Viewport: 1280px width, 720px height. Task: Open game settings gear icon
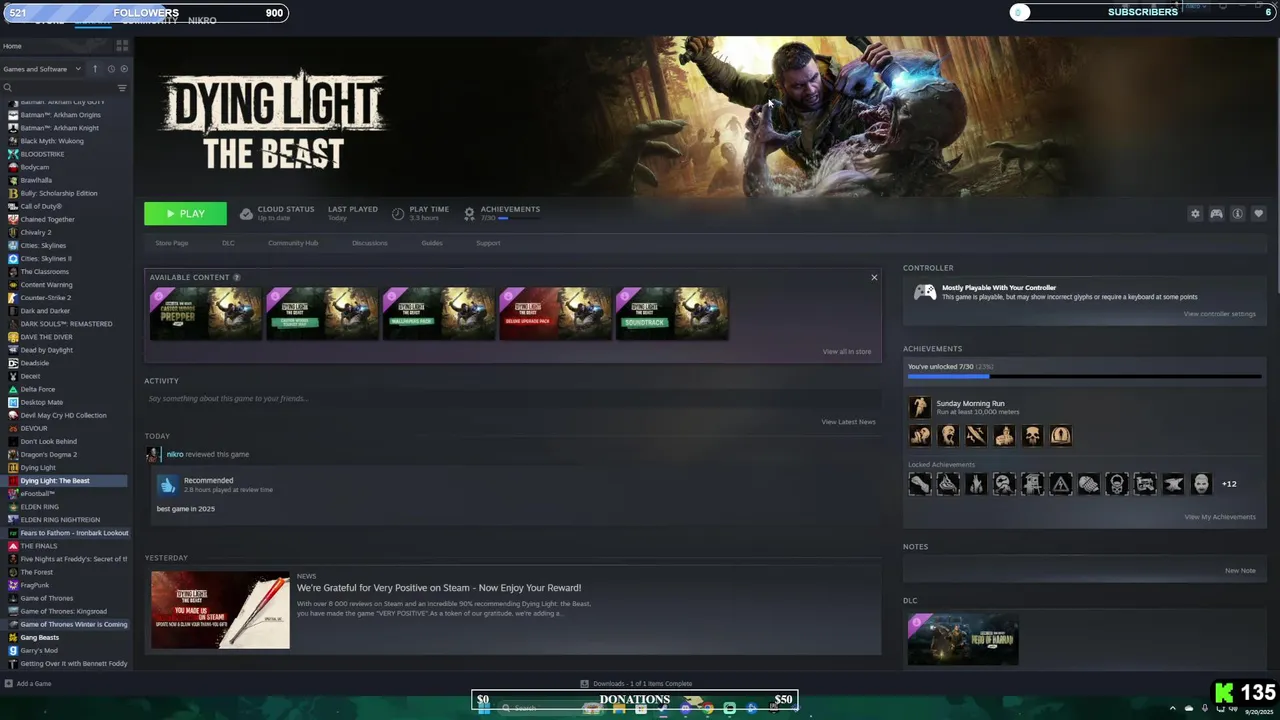coord(1195,214)
